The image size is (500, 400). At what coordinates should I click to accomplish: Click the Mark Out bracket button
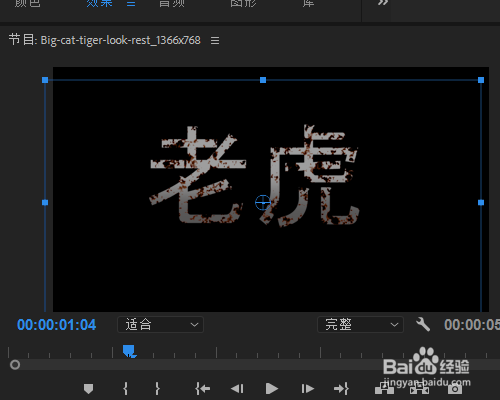157,389
